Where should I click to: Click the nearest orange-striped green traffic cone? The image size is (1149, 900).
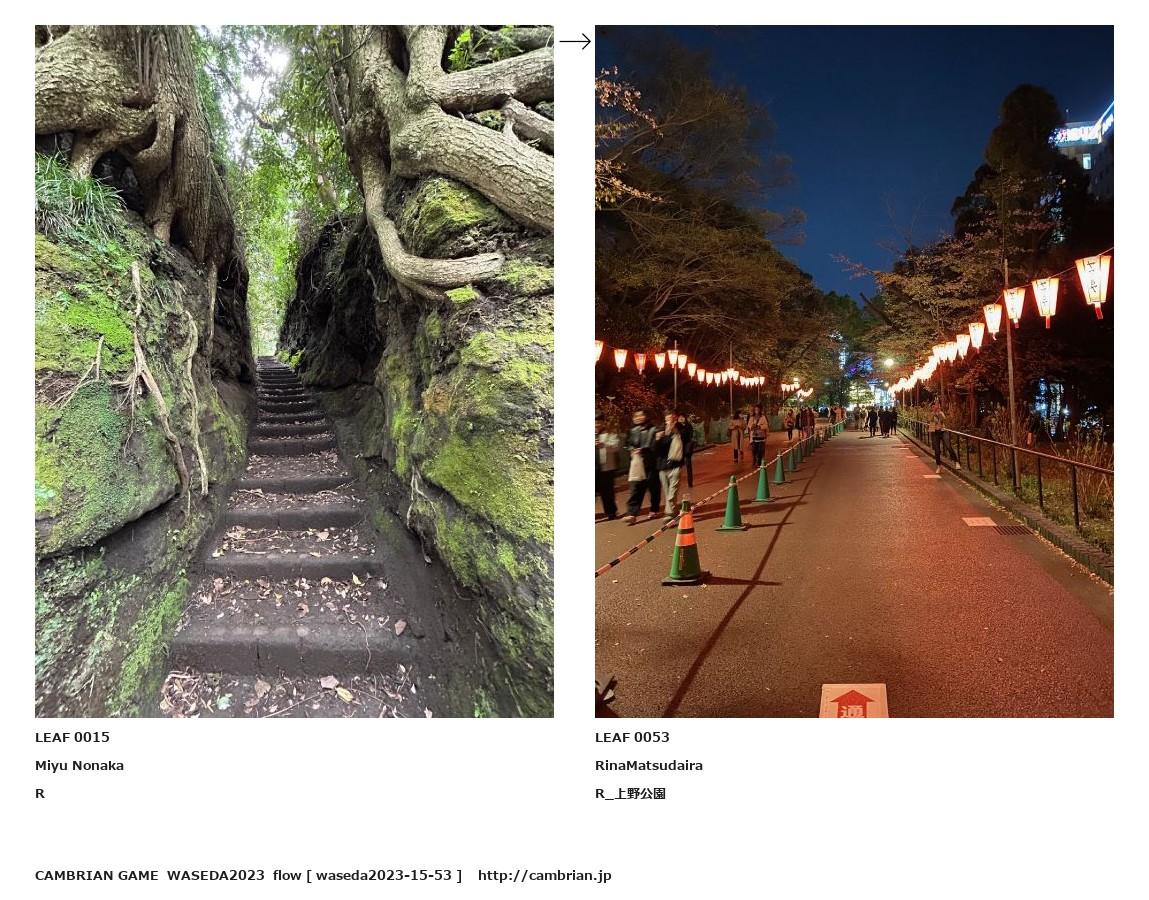pyautogui.click(x=685, y=542)
